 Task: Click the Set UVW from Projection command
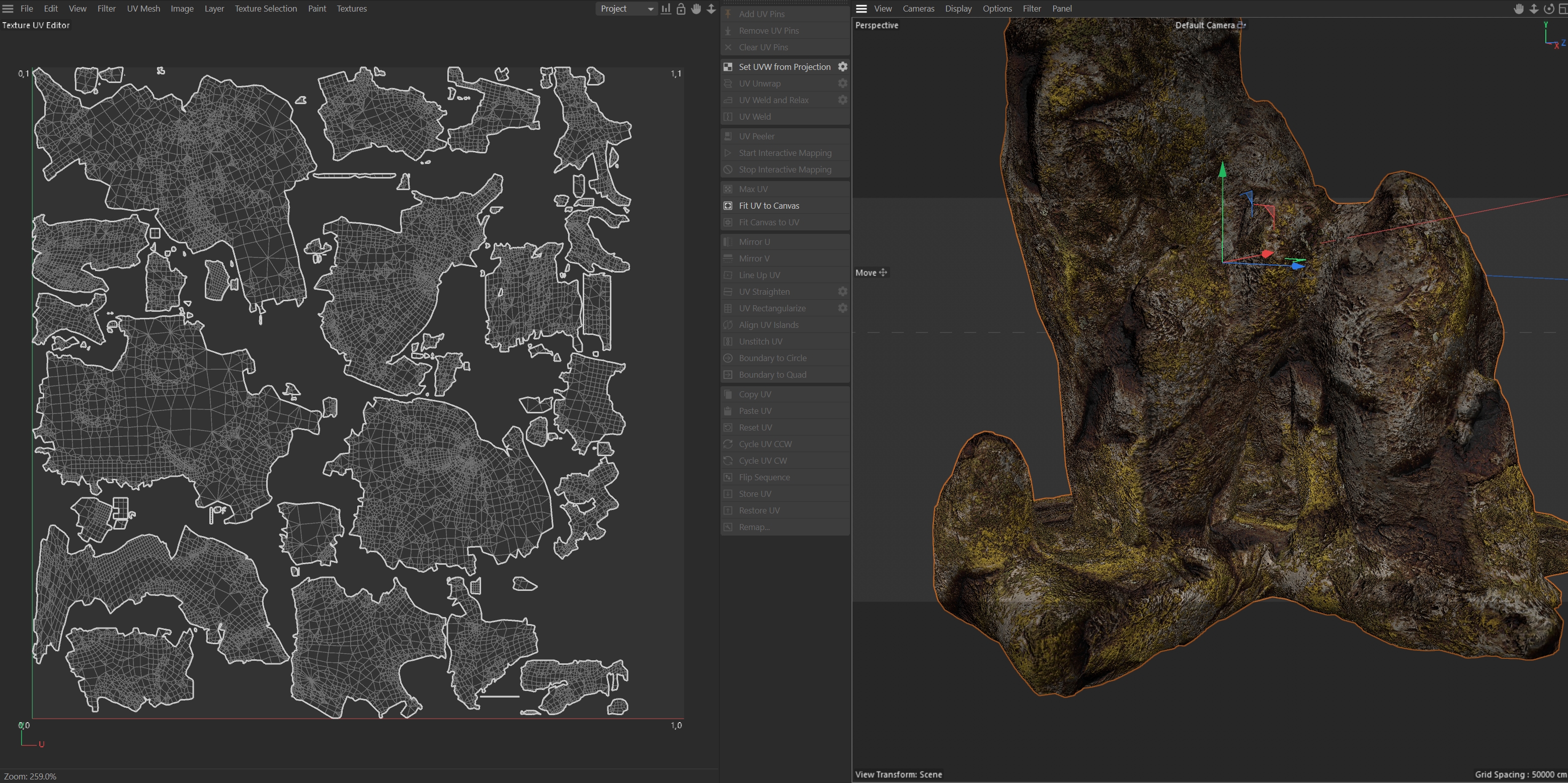point(784,67)
